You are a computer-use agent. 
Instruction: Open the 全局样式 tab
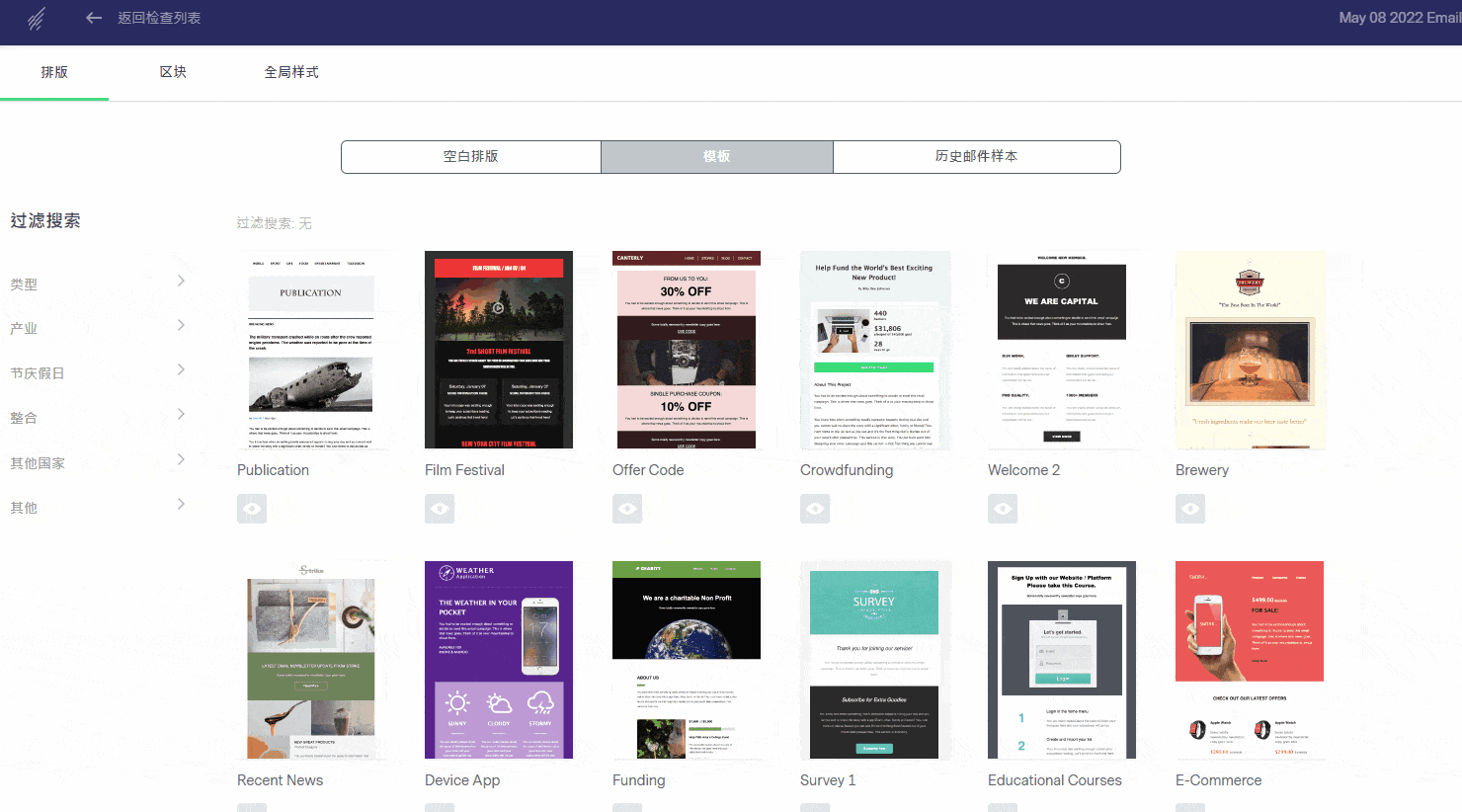[x=291, y=72]
